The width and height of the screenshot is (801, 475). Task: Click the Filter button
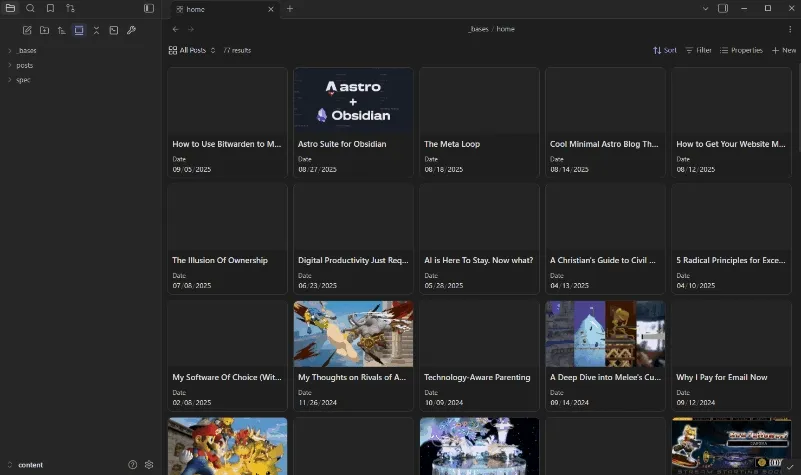[x=698, y=50]
